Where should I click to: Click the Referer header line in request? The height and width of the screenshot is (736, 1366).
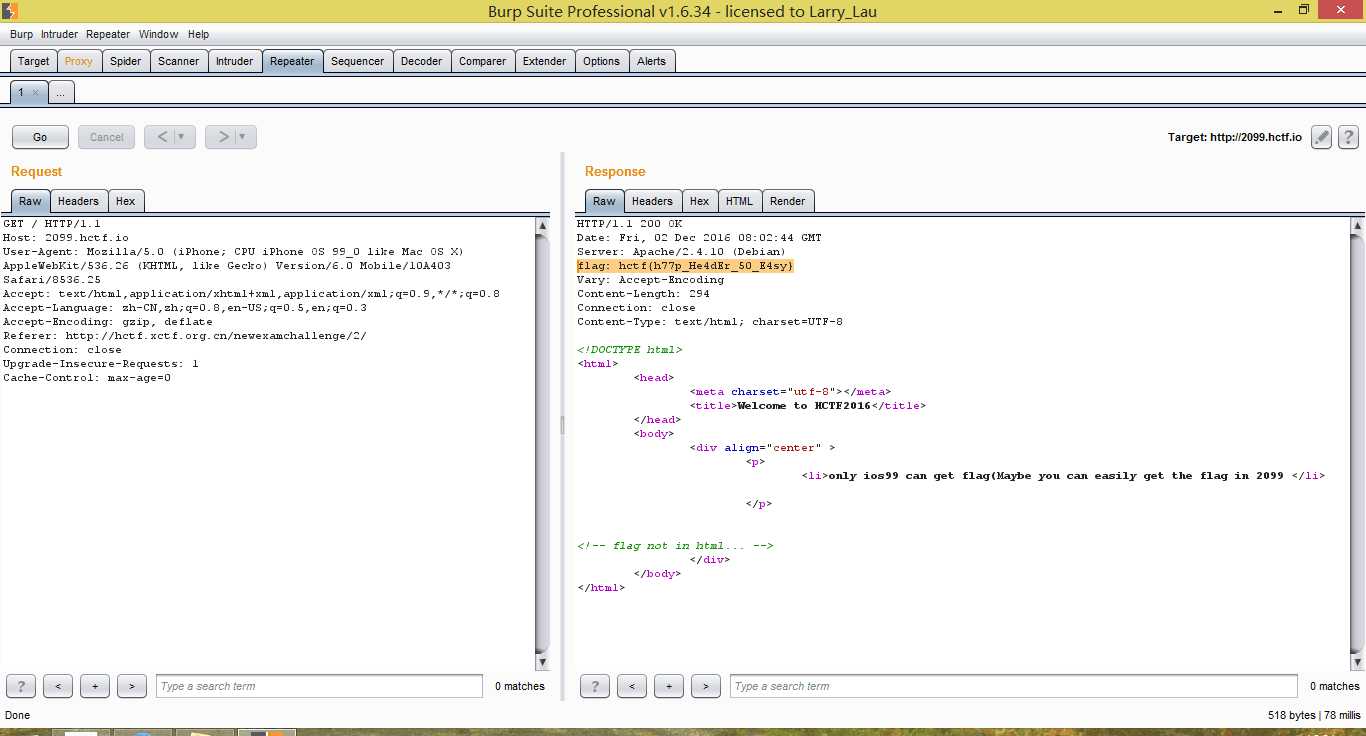point(185,336)
